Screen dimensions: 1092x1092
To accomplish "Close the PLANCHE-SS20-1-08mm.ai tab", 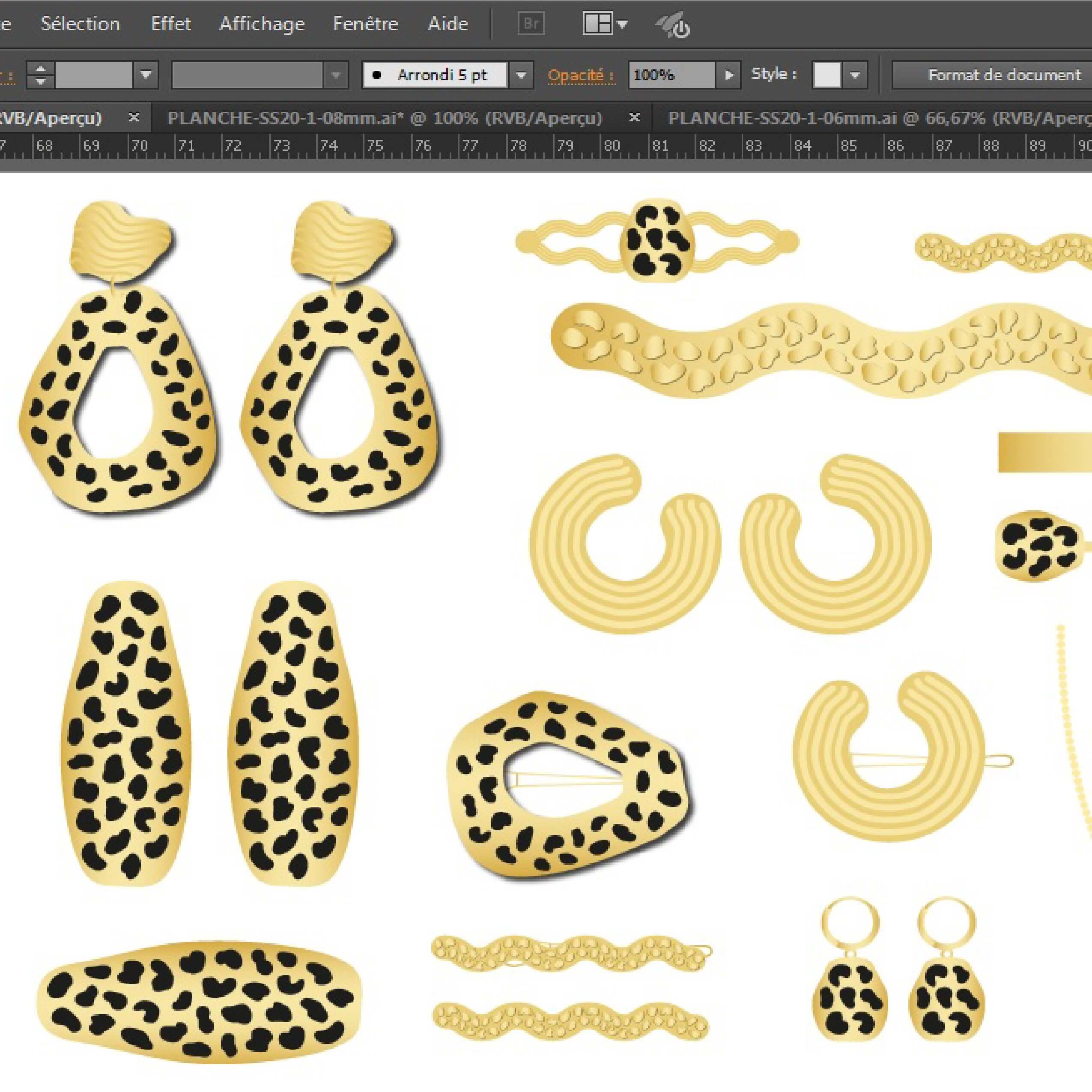I will click(634, 117).
